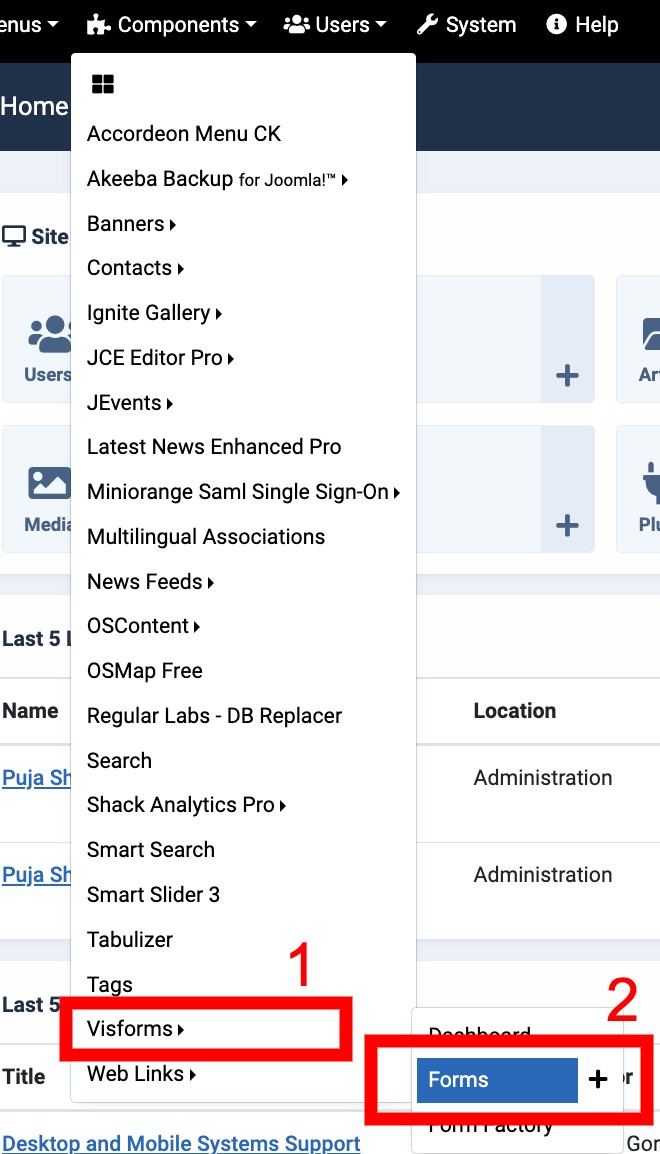660x1154 pixels.
Task: Add new item with plus beside Media card
Action: (567, 525)
